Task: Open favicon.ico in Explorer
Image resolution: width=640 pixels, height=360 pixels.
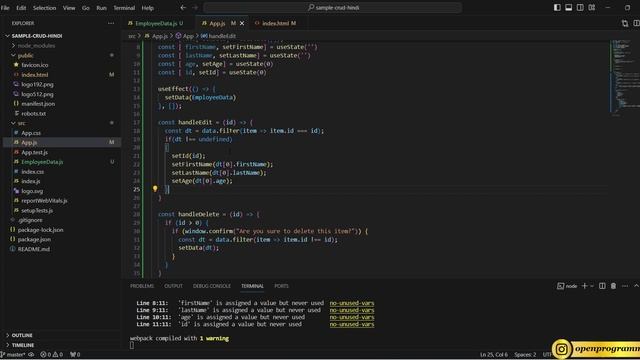Action: click(35, 65)
